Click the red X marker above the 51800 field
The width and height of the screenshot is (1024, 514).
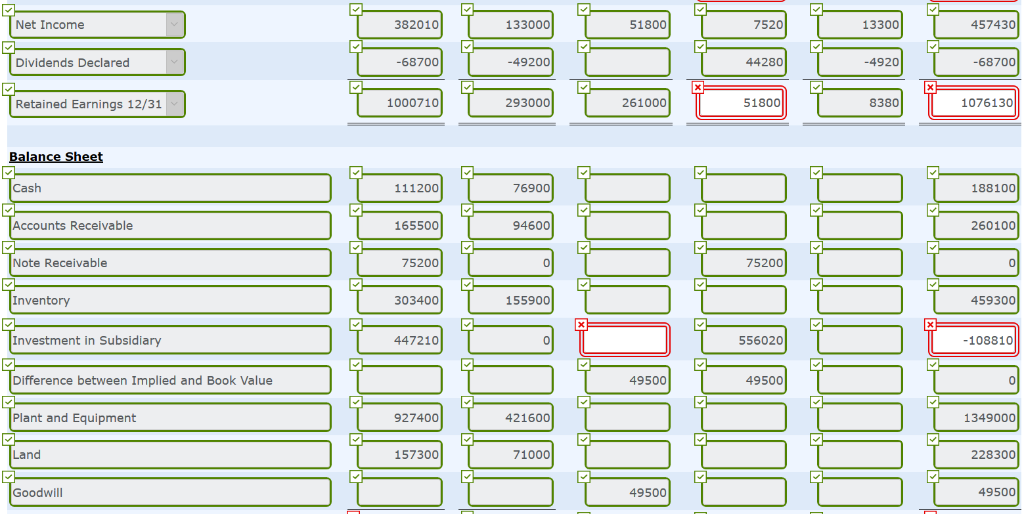(x=698, y=88)
